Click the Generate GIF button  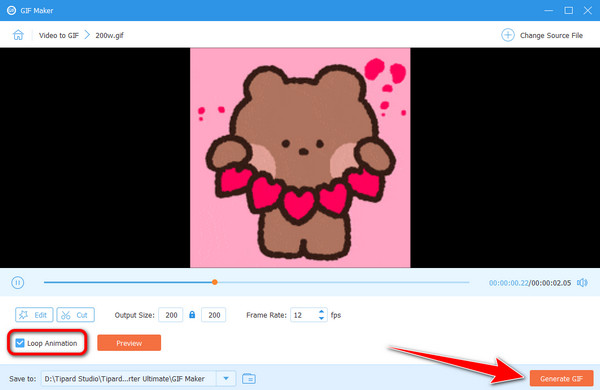point(561,379)
